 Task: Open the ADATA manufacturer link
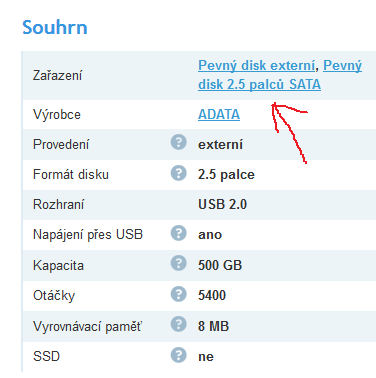(x=219, y=114)
